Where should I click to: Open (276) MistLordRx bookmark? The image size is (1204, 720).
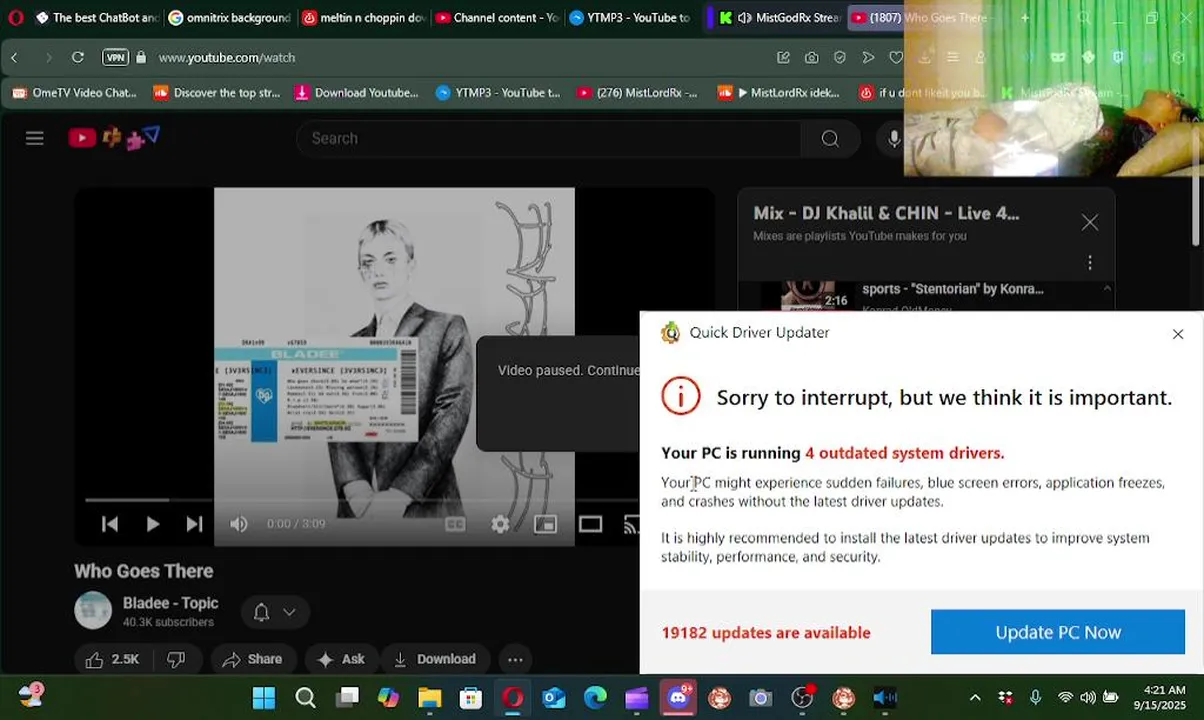637,93
